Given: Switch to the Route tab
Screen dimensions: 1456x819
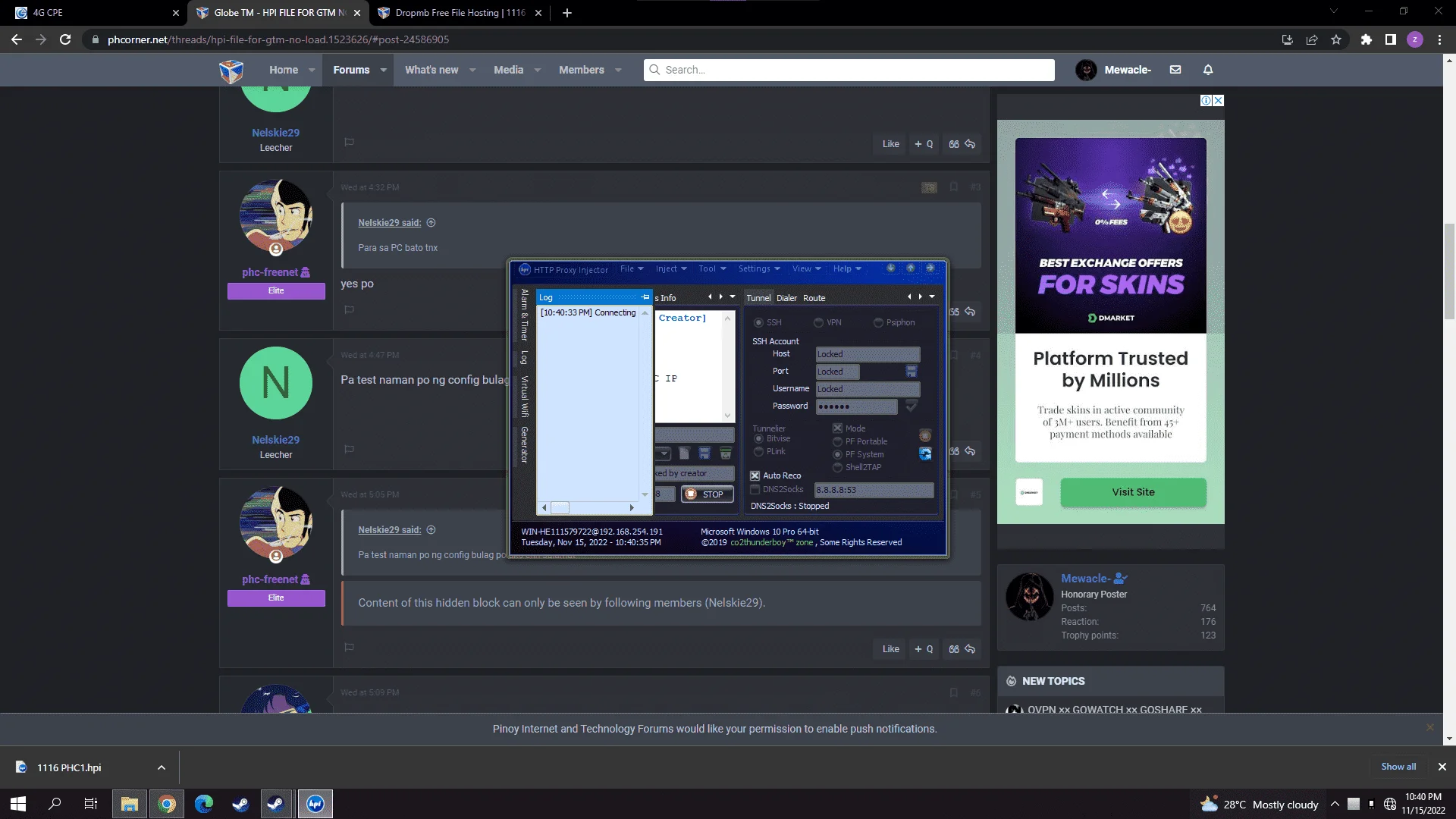Looking at the screenshot, I should pos(814,298).
